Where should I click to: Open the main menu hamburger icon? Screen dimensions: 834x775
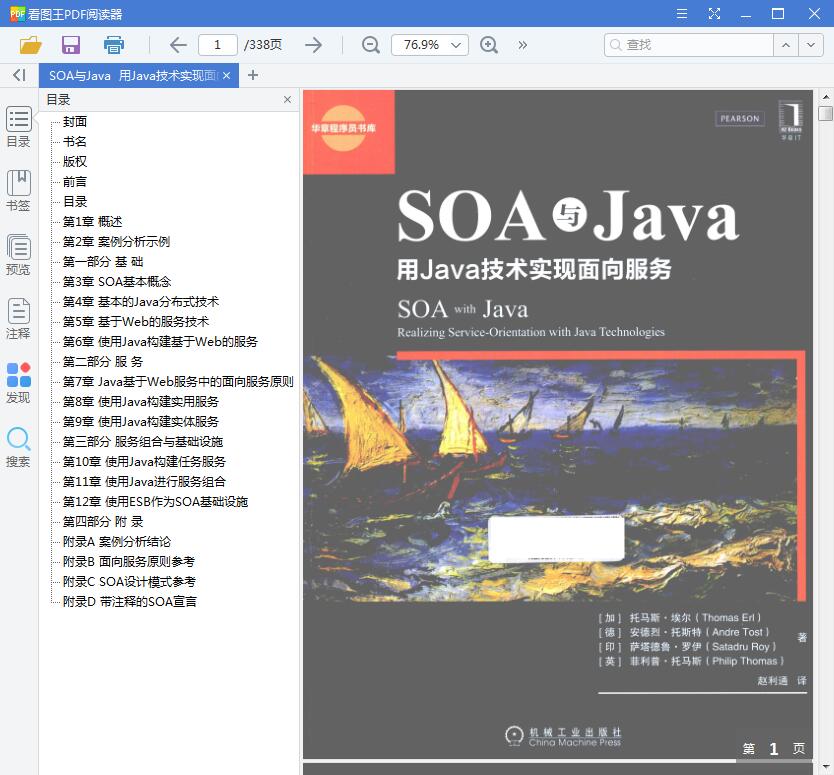[x=682, y=14]
